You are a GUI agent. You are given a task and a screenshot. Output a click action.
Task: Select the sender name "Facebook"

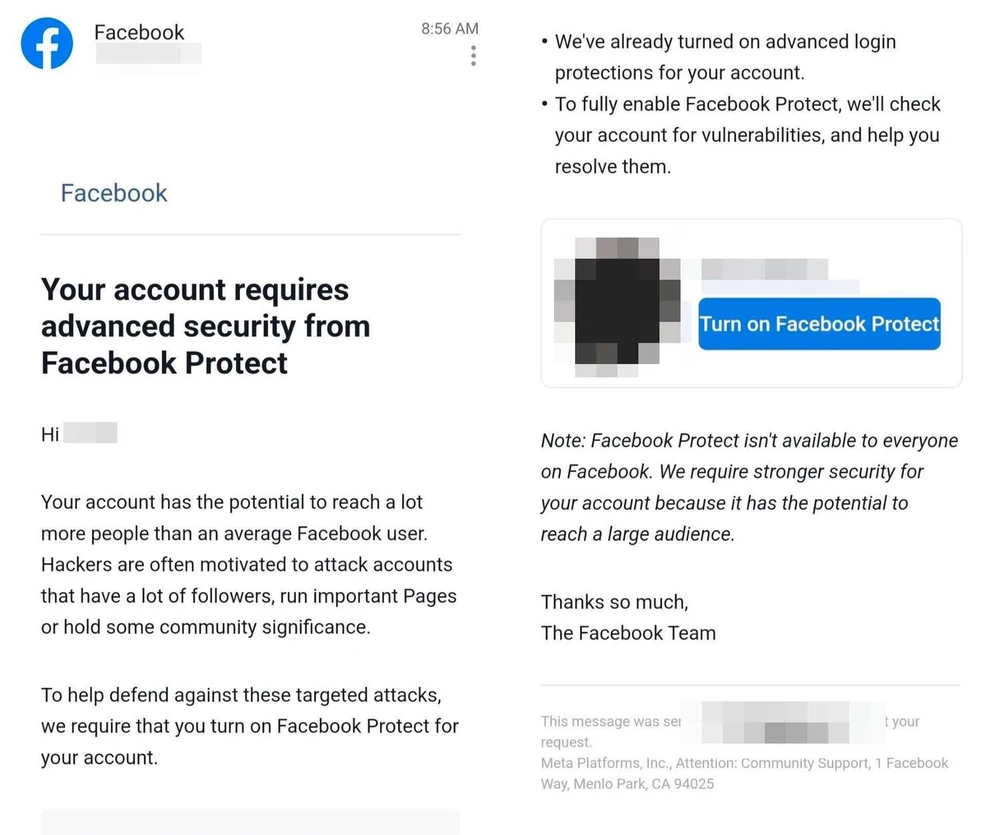point(139,32)
